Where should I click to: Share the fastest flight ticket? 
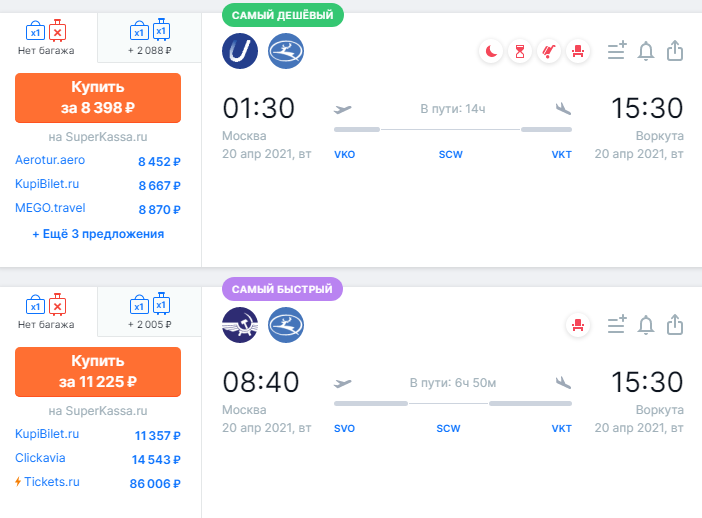tap(675, 324)
